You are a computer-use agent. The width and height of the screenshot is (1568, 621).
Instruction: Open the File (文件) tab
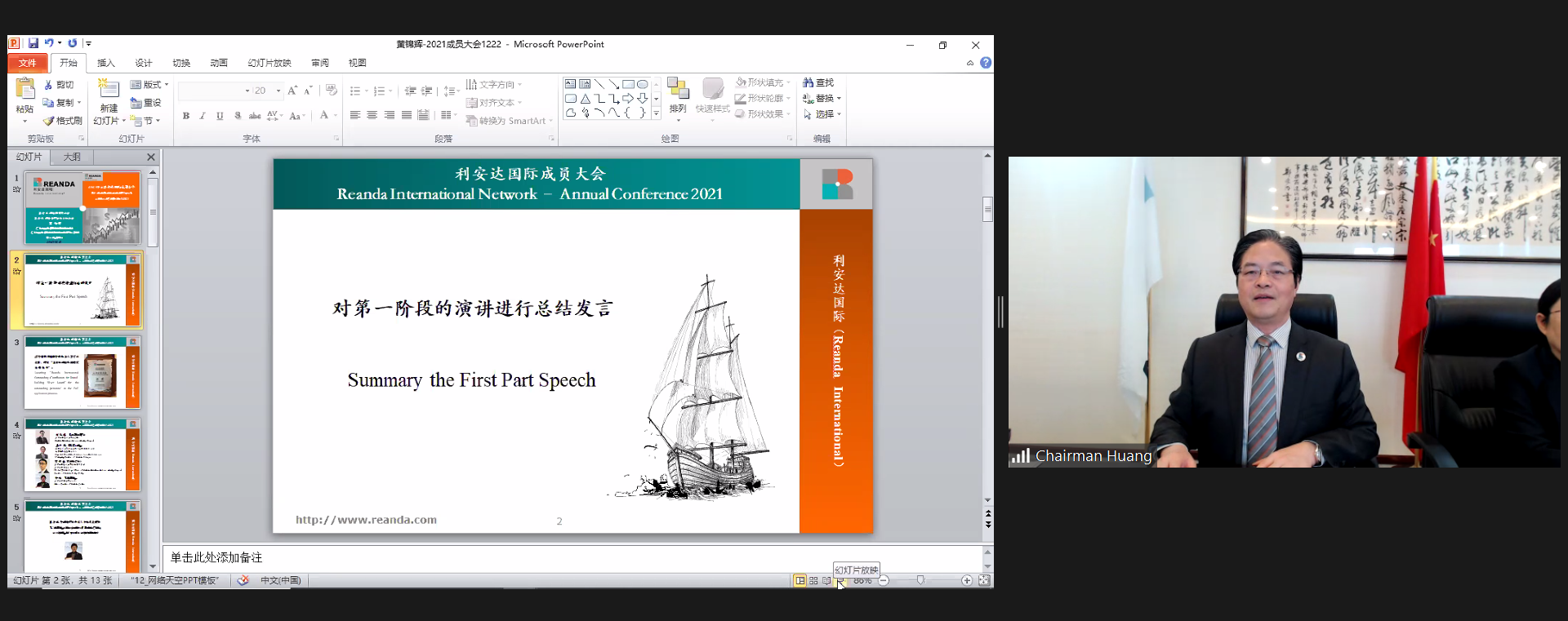(x=28, y=63)
